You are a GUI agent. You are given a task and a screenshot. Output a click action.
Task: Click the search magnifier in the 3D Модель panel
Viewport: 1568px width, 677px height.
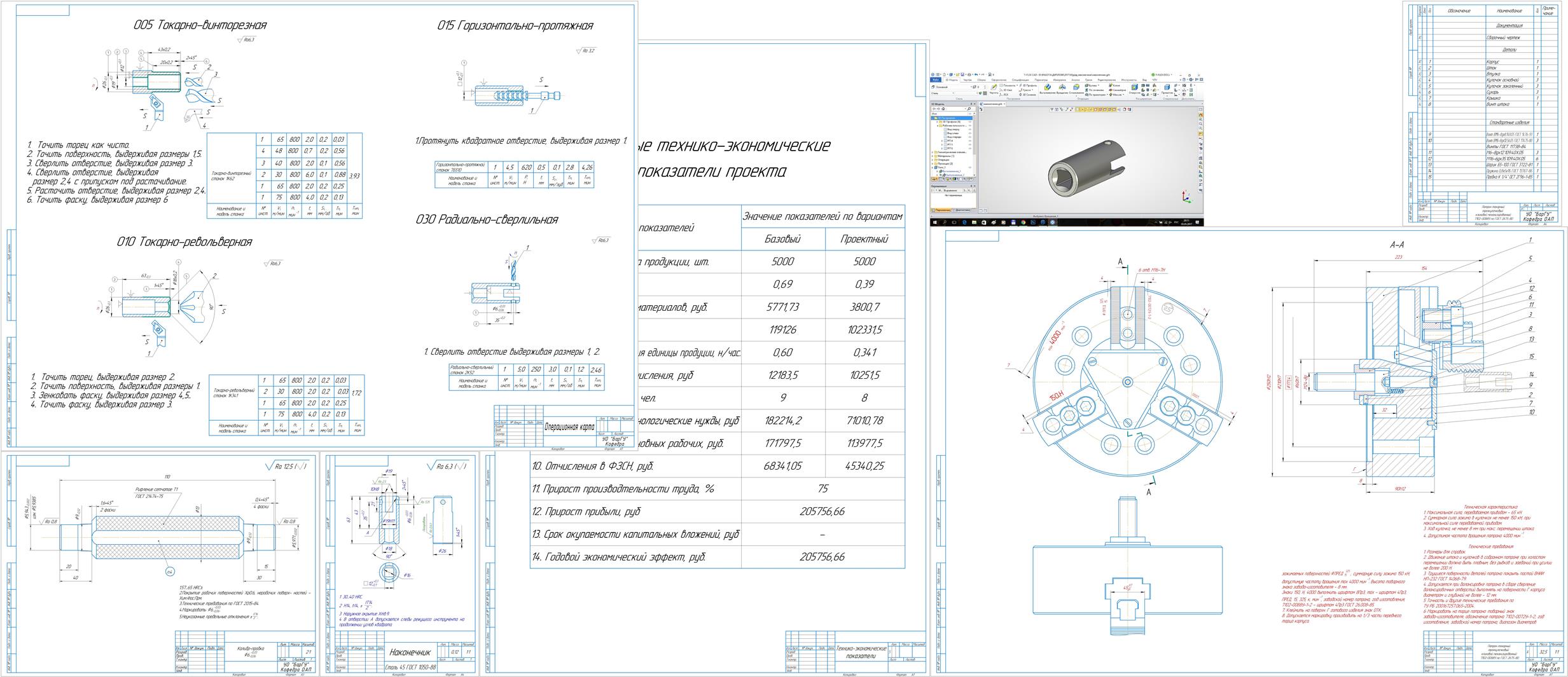pyautogui.click(x=969, y=109)
